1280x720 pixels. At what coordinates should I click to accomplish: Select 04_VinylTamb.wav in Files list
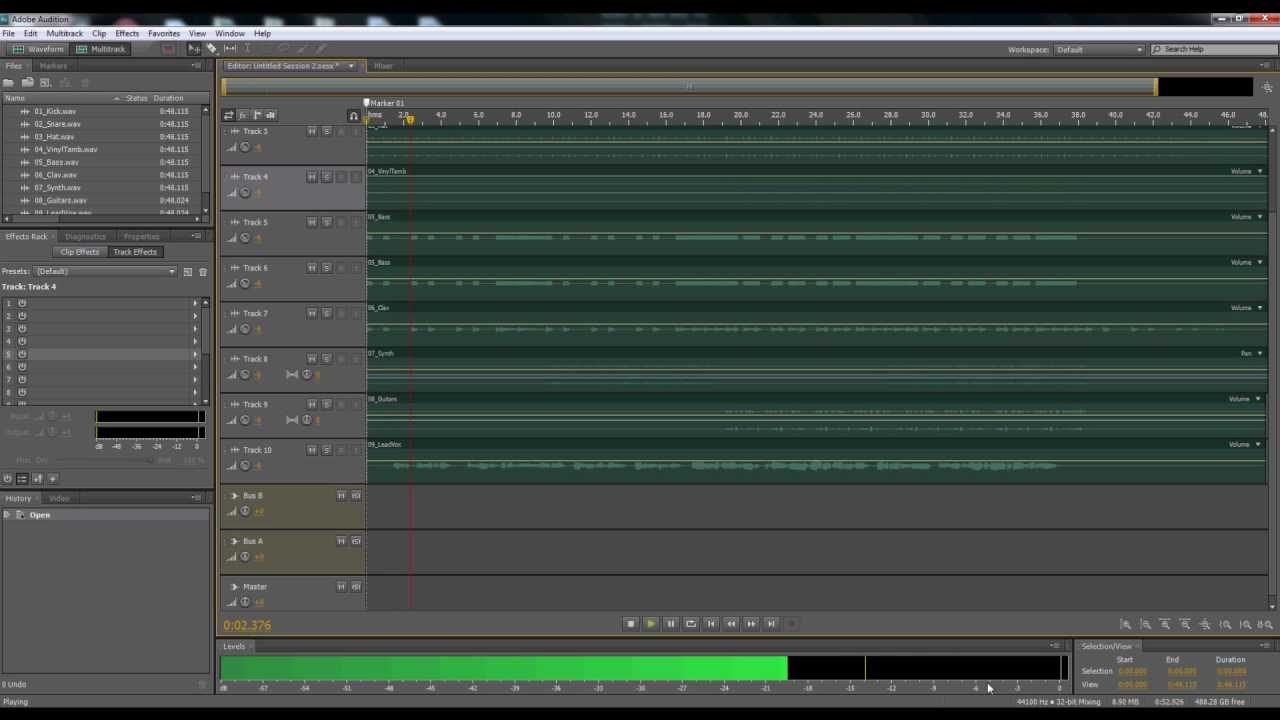pos(66,149)
